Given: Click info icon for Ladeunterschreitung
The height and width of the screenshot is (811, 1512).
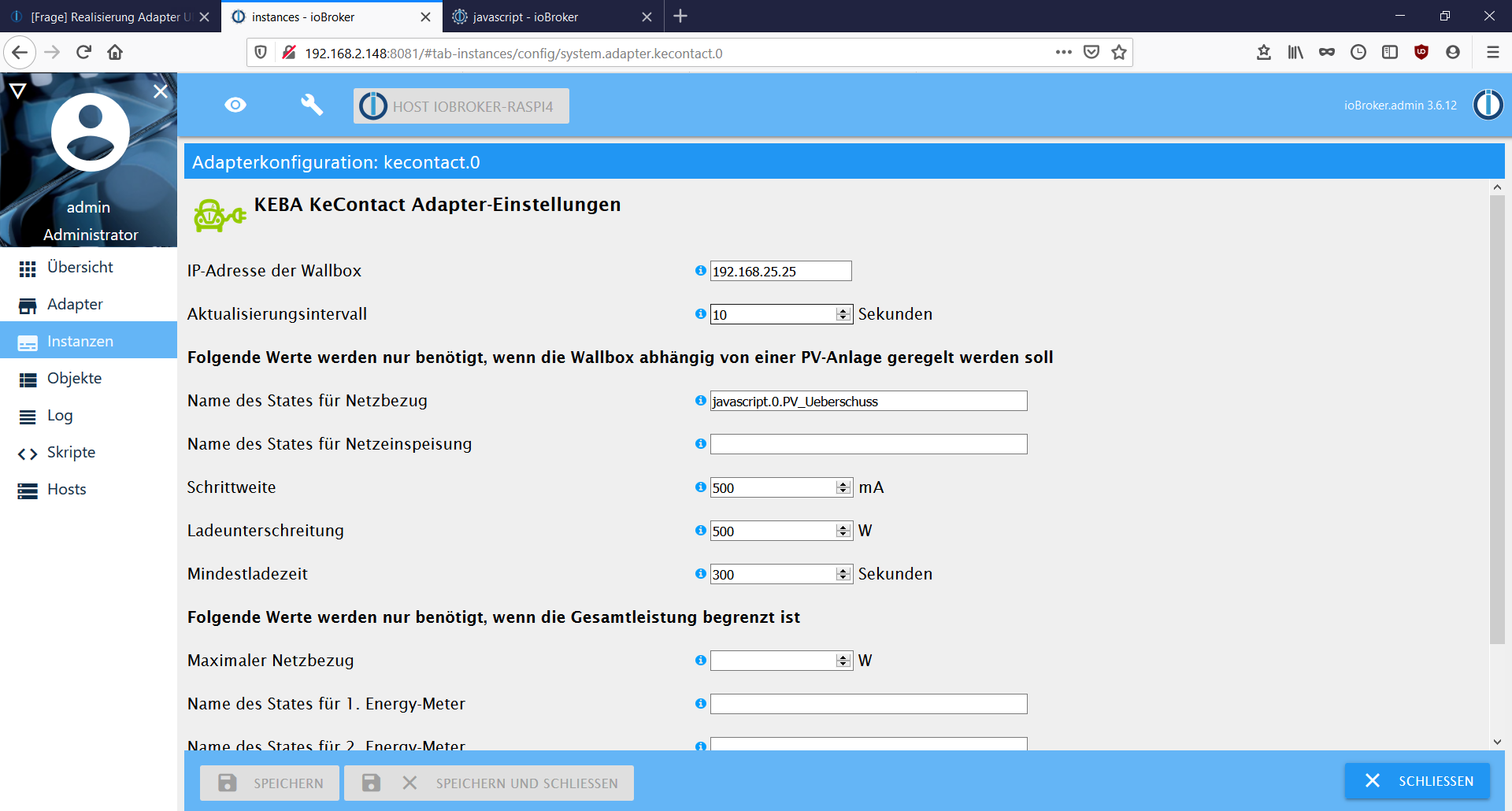Looking at the screenshot, I should tap(700, 530).
